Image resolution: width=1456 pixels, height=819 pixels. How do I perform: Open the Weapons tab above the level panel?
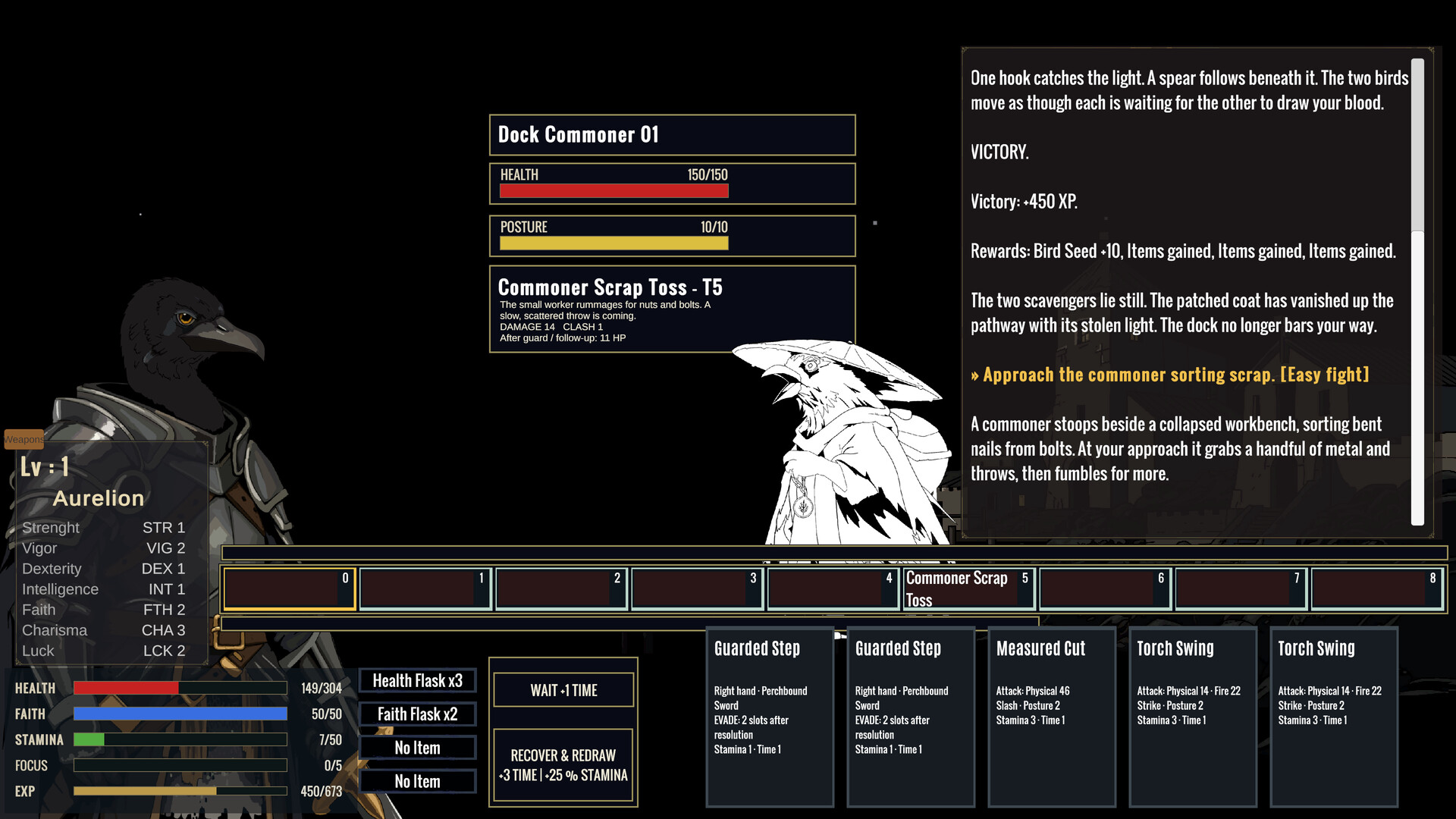(x=24, y=439)
